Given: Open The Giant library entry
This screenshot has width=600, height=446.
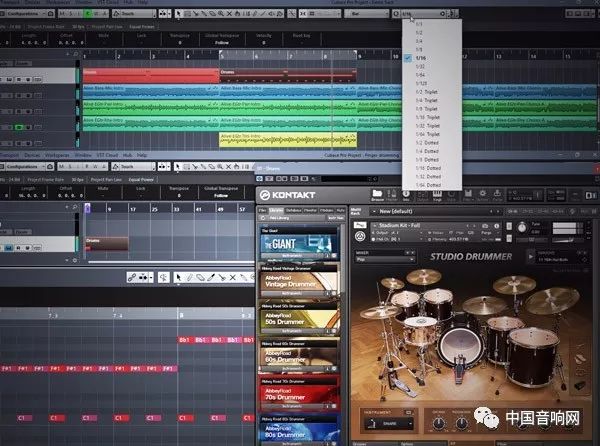Looking at the screenshot, I should click(x=299, y=244).
